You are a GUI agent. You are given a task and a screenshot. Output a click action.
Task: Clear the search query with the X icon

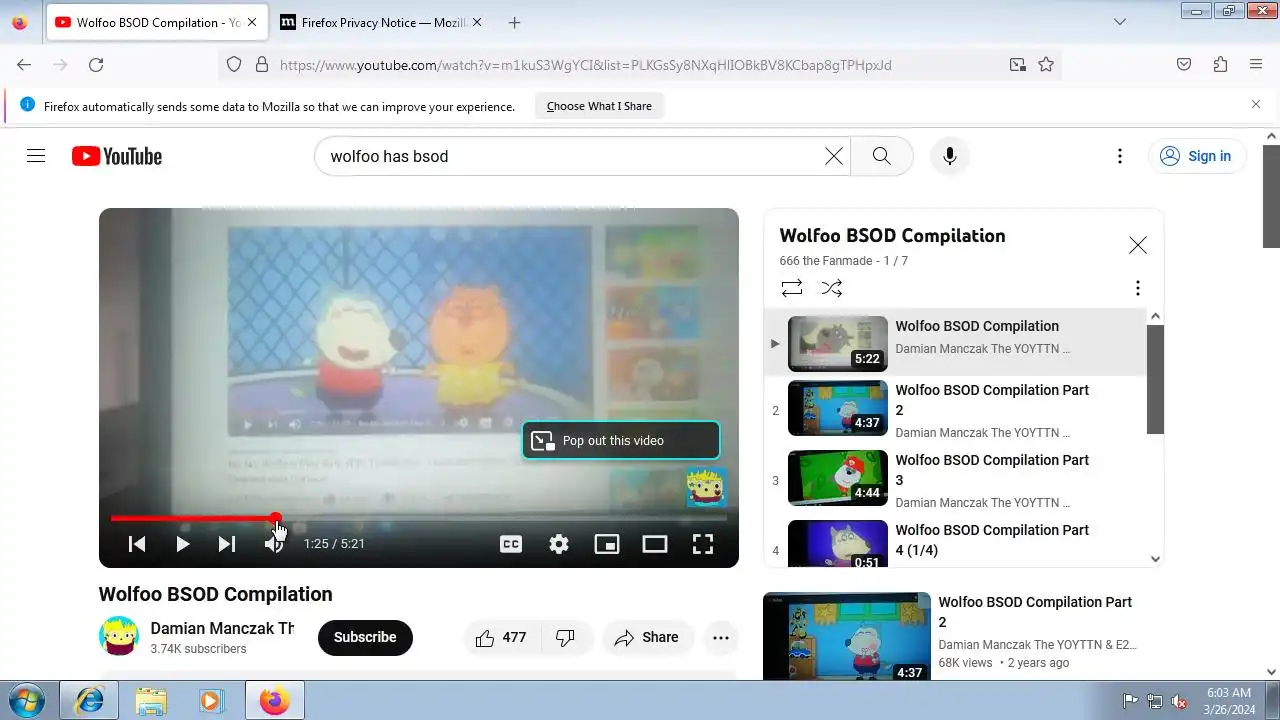click(x=834, y=156)
